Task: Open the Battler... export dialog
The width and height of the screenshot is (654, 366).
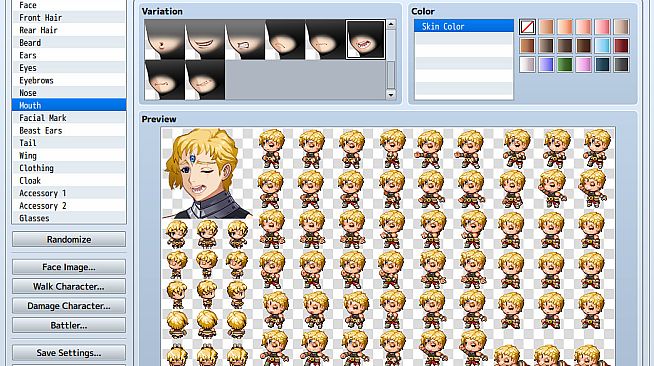Action: [x=69, y=325]
